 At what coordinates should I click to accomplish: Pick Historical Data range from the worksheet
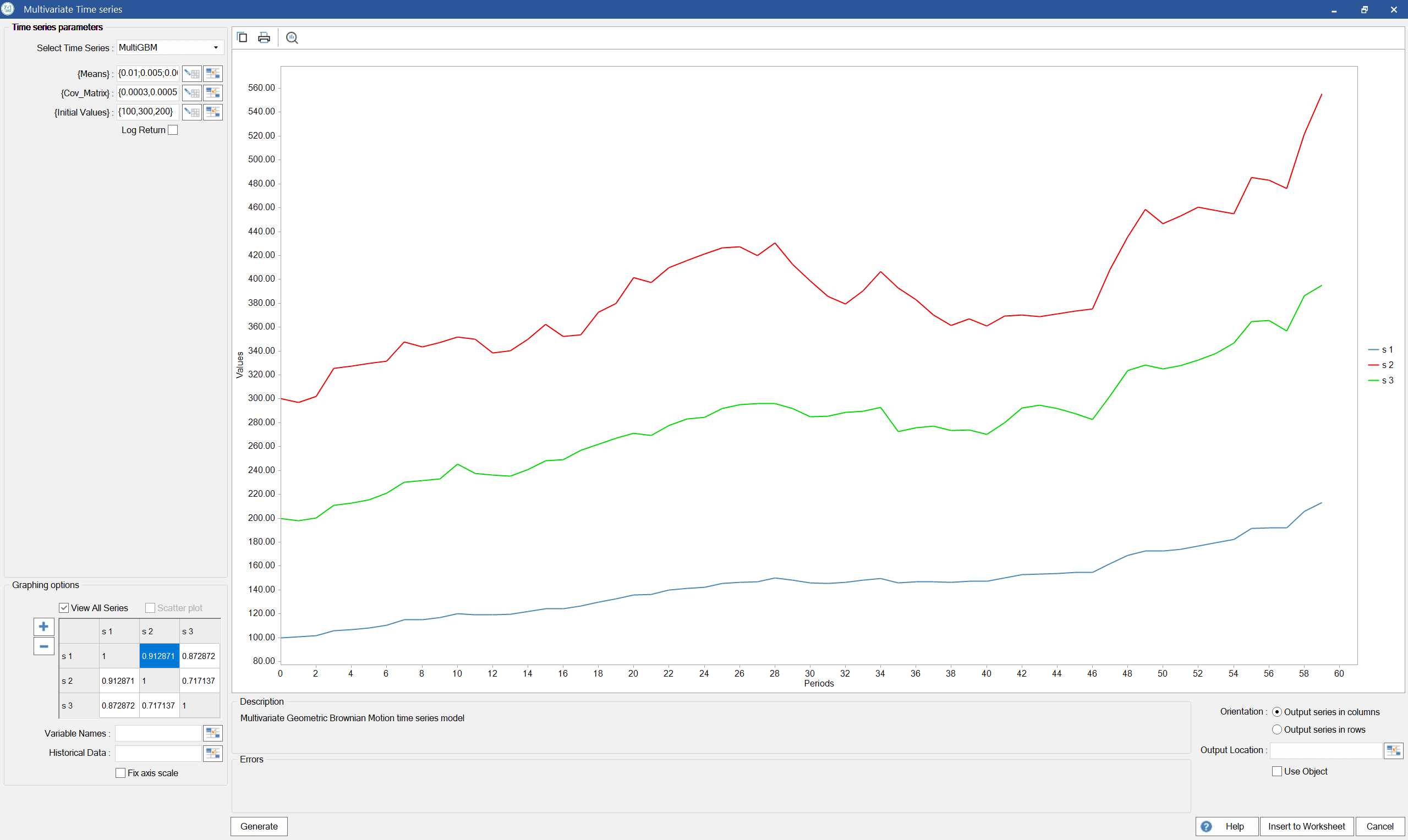pyautogui.click(x=213, y=753)
